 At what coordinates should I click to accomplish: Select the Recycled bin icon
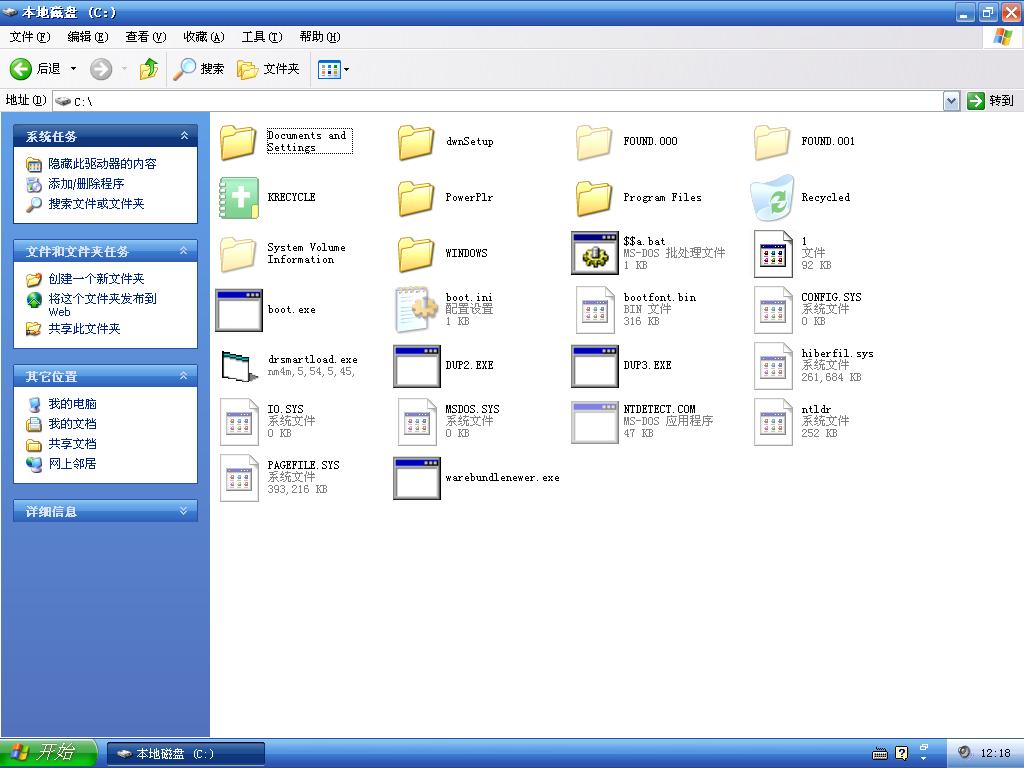(x=772, y=198)
